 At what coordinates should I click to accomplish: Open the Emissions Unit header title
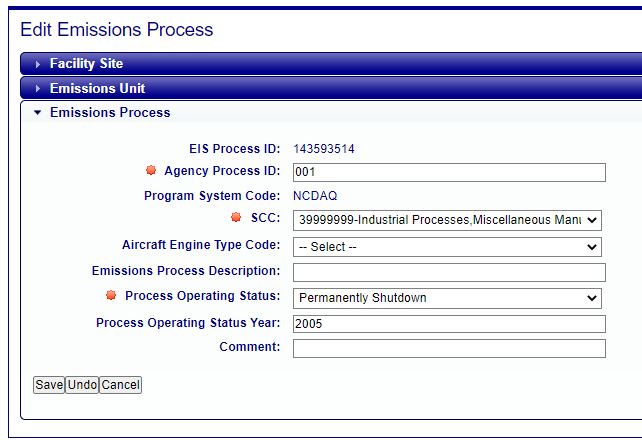97,88
